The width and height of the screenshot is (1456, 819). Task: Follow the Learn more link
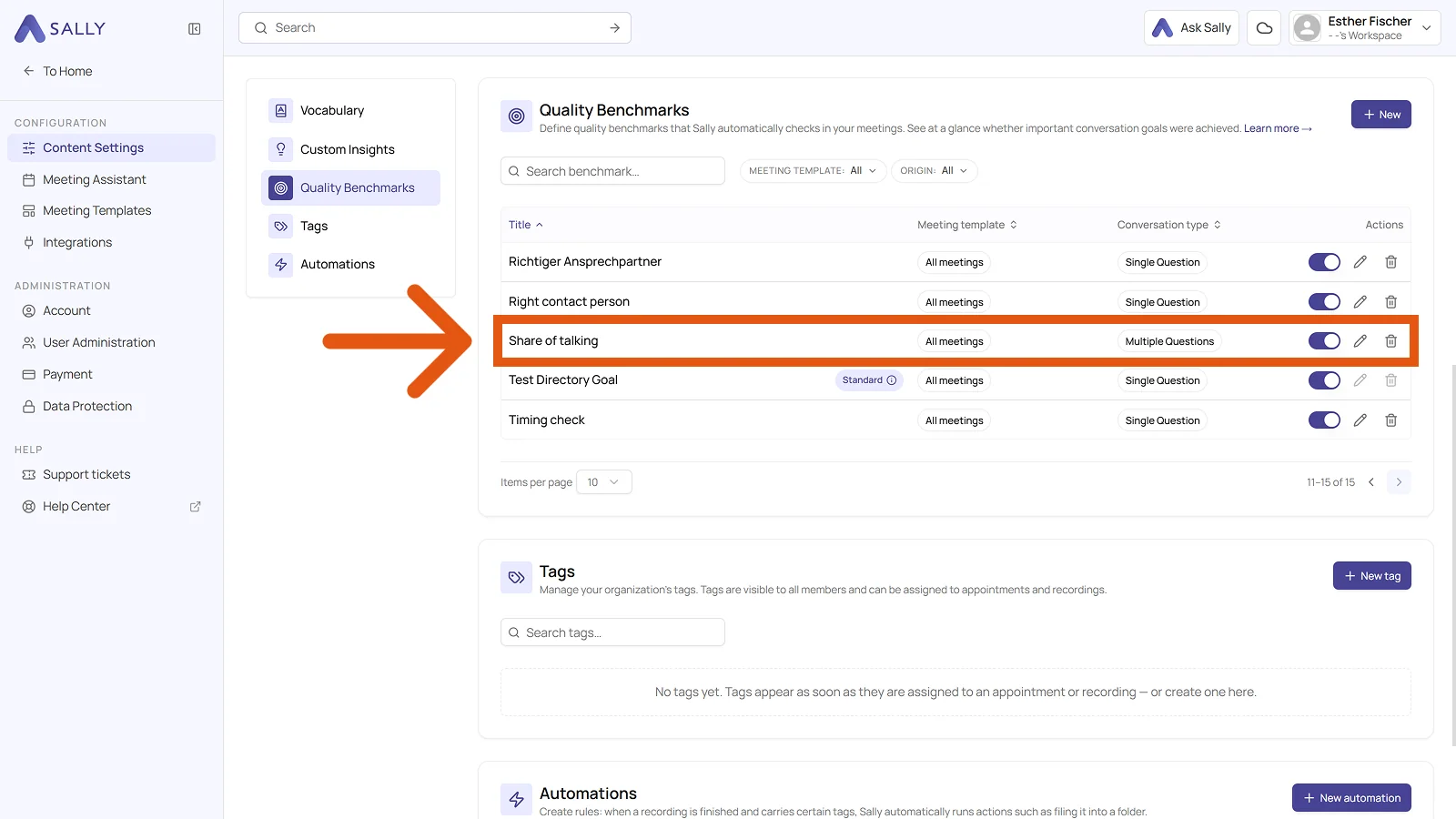click(x=1278, y=129)
